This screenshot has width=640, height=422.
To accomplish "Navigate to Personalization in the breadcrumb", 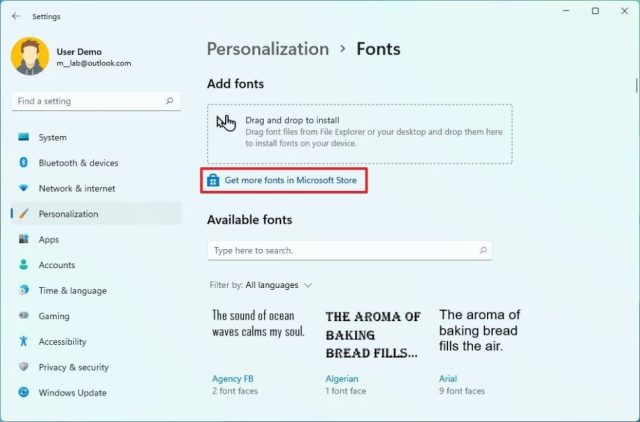I will [268, 49].
